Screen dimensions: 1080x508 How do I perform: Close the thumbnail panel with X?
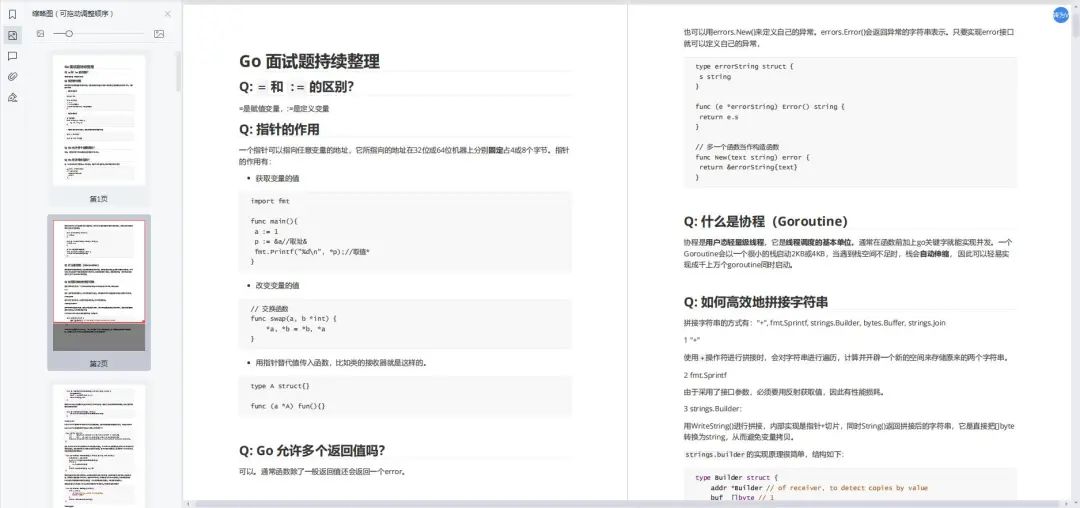point(168,14)
